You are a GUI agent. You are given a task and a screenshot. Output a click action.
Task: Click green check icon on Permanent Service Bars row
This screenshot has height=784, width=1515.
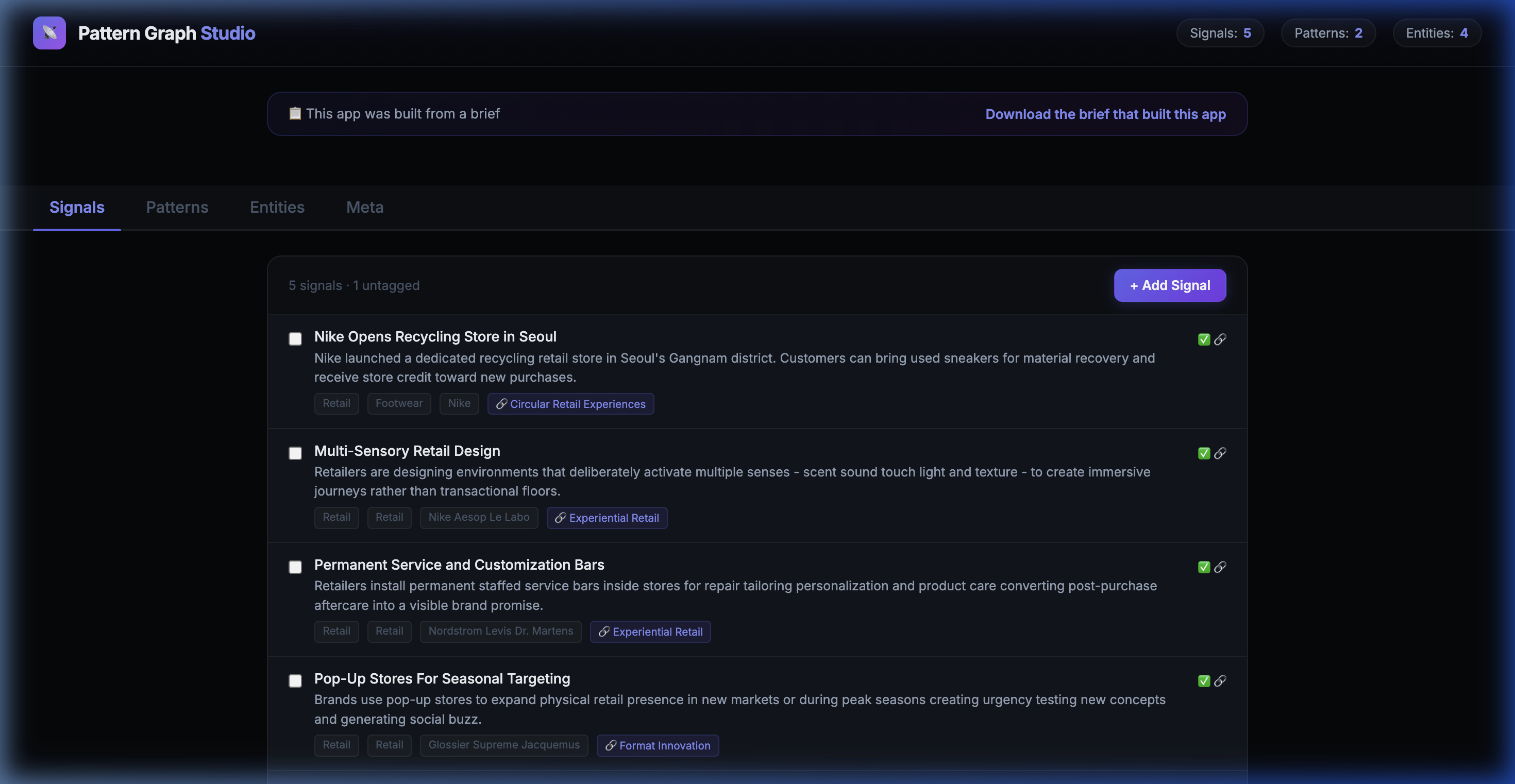(x=1203, y=567)
